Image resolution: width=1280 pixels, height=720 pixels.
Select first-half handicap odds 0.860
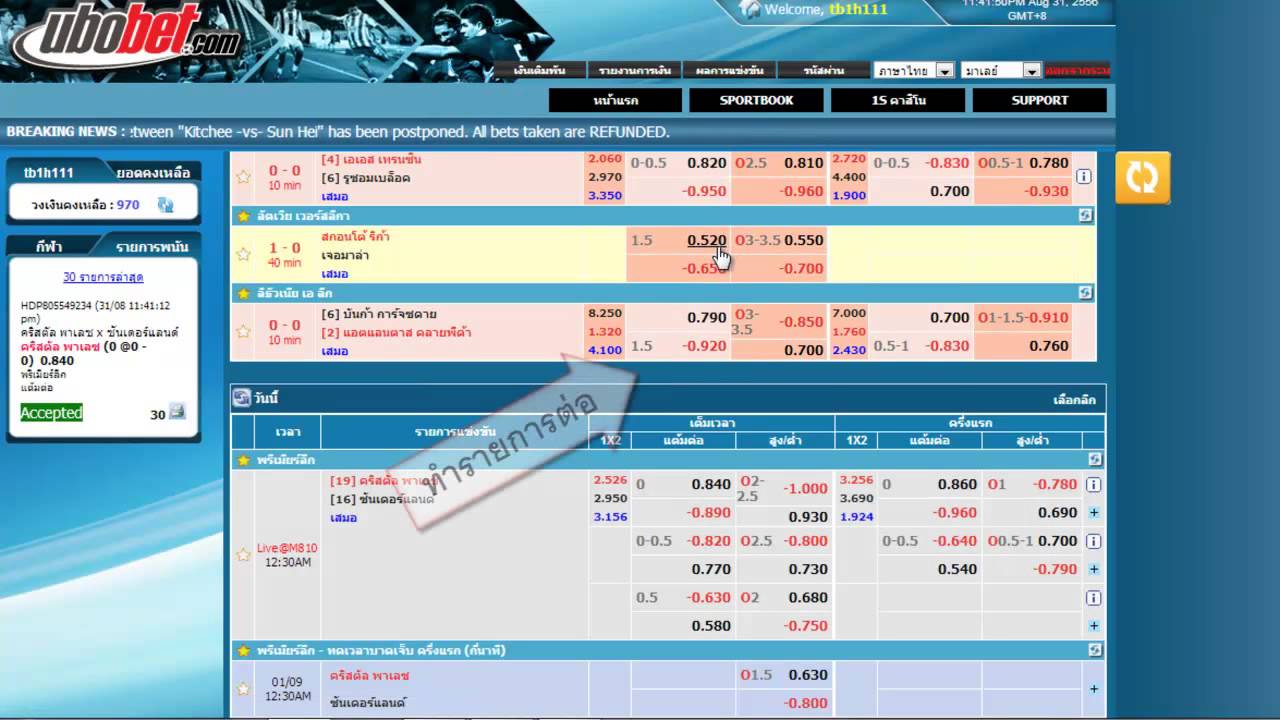click(957, 484)
